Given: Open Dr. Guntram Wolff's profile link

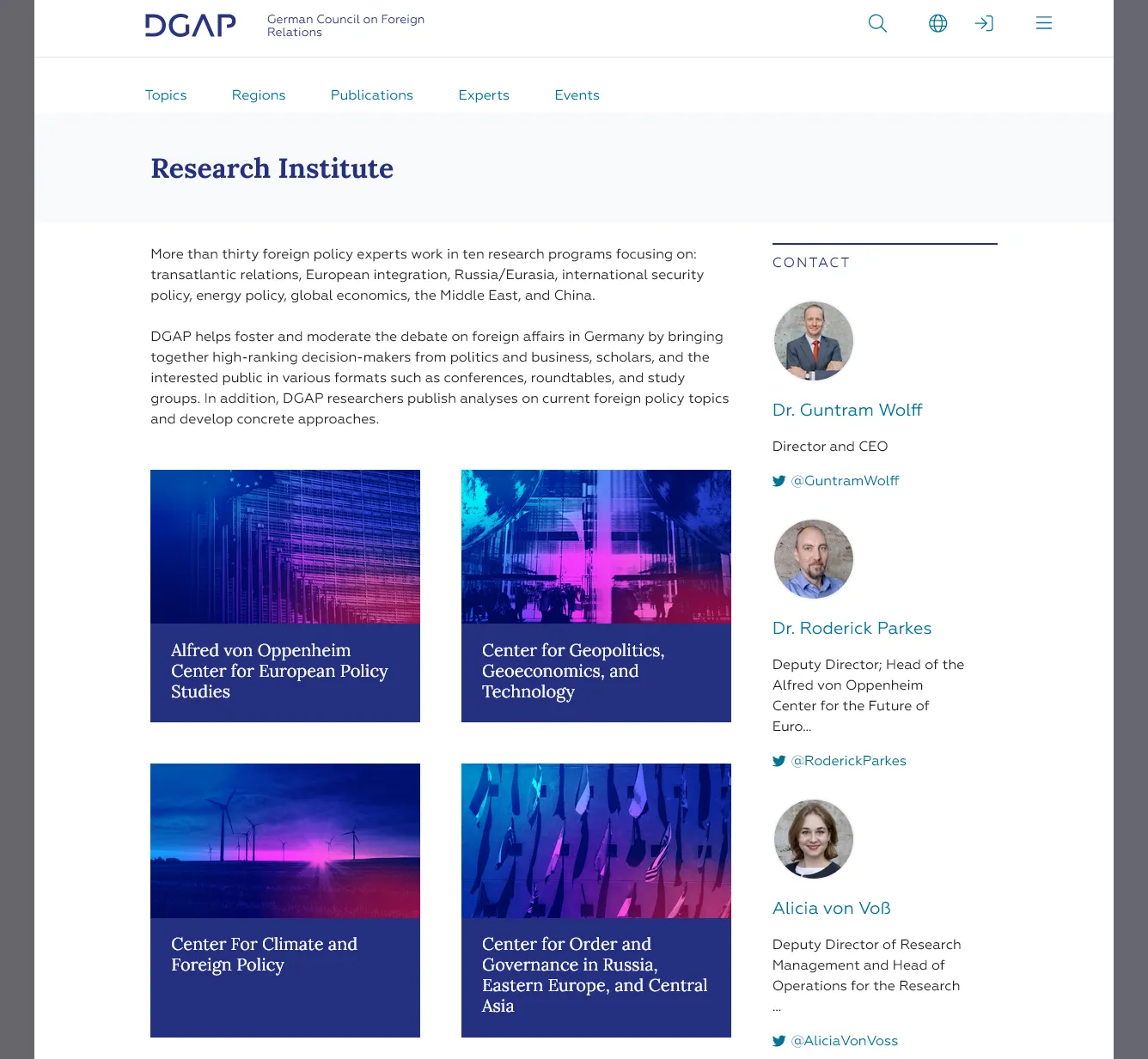Looking at the screenshot, I should tap(847, 410).
